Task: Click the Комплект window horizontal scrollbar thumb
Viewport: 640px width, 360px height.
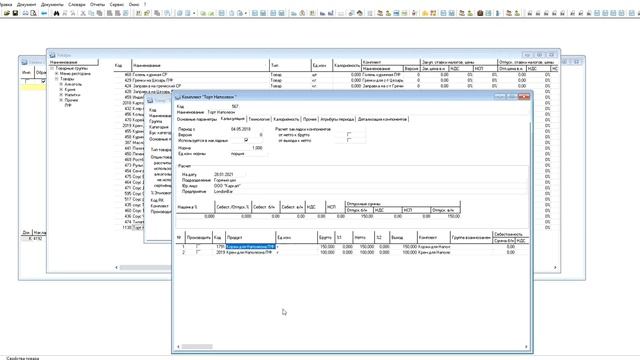Action: click(x=197, y=347)
